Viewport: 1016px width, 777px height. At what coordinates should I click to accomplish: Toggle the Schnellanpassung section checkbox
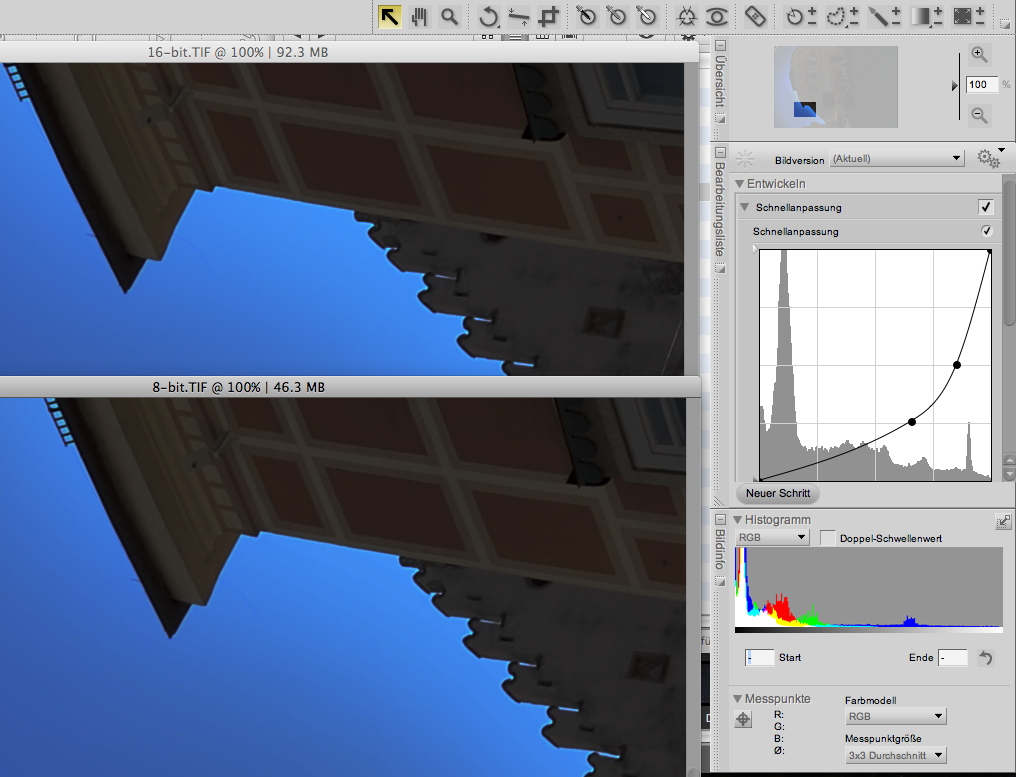tap(986, 207)
